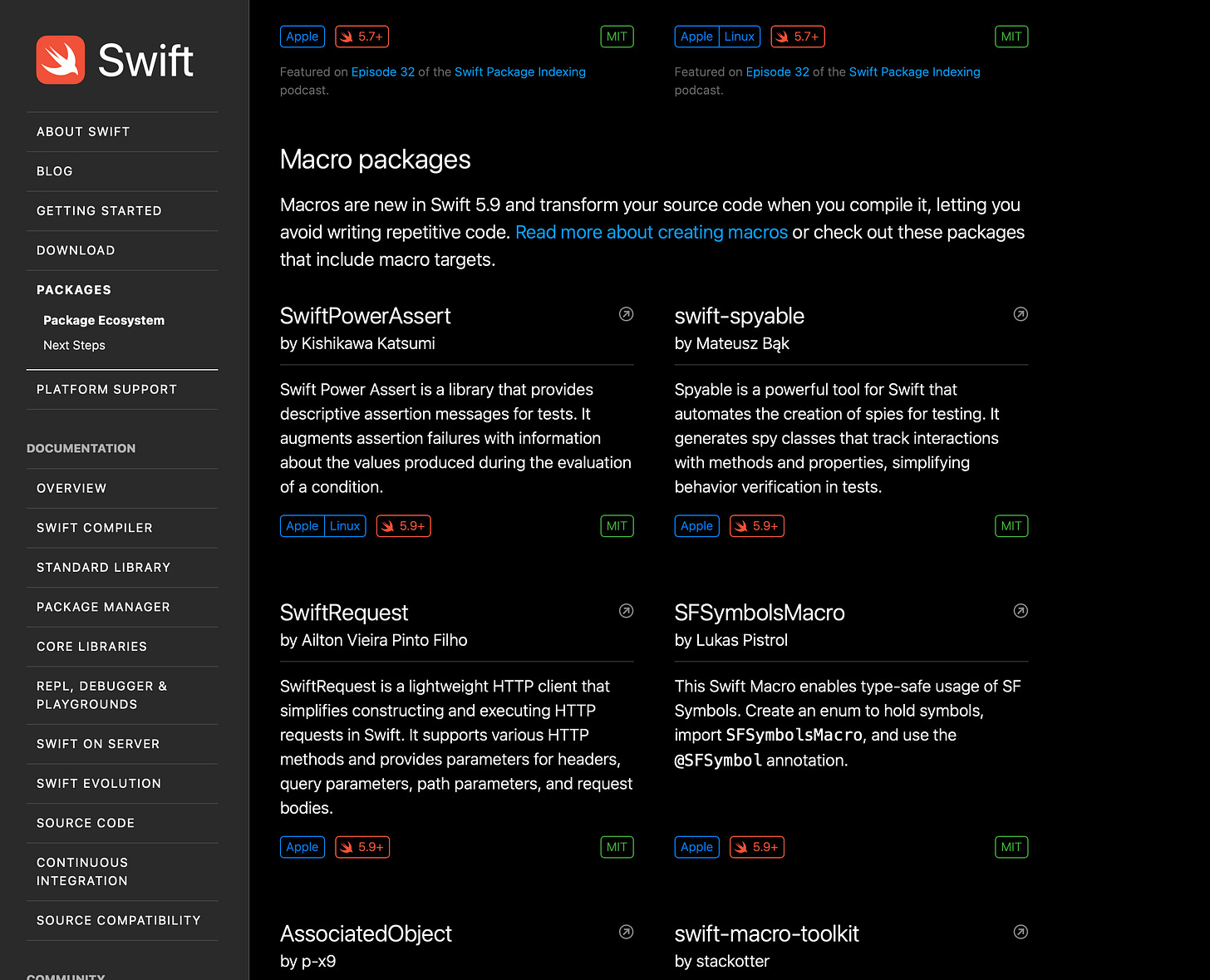Open Standard Library documentation
Image resolution: width=1210 pixels, height=980 pixels.
(x=103, y=568)
